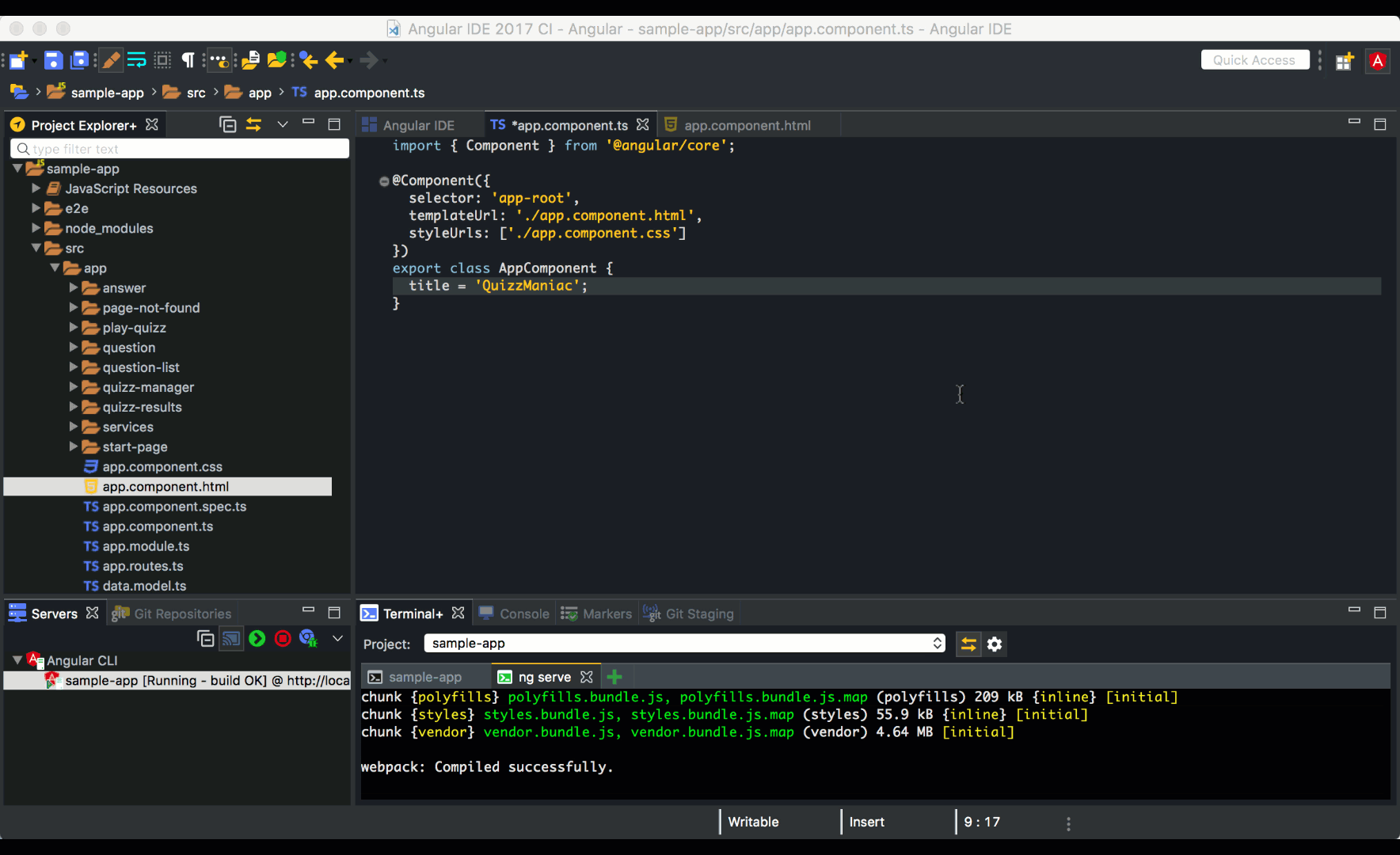Image resolution: width=1400 pixels, height=855 pixels.
Task: Start the server with green button
Action: pyautogui.click(x=257, y=639)
